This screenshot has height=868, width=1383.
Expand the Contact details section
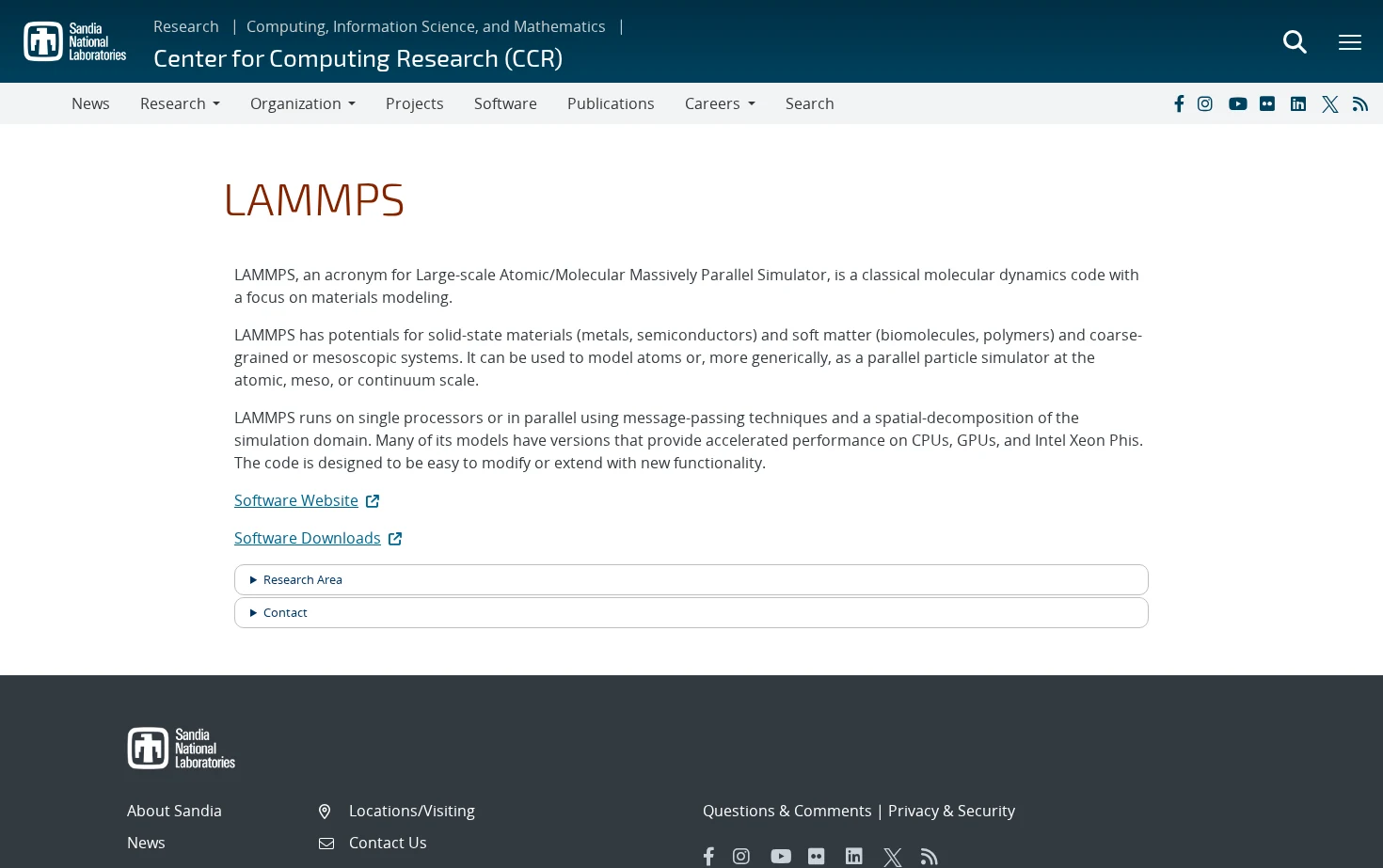[x=691, y=612]
